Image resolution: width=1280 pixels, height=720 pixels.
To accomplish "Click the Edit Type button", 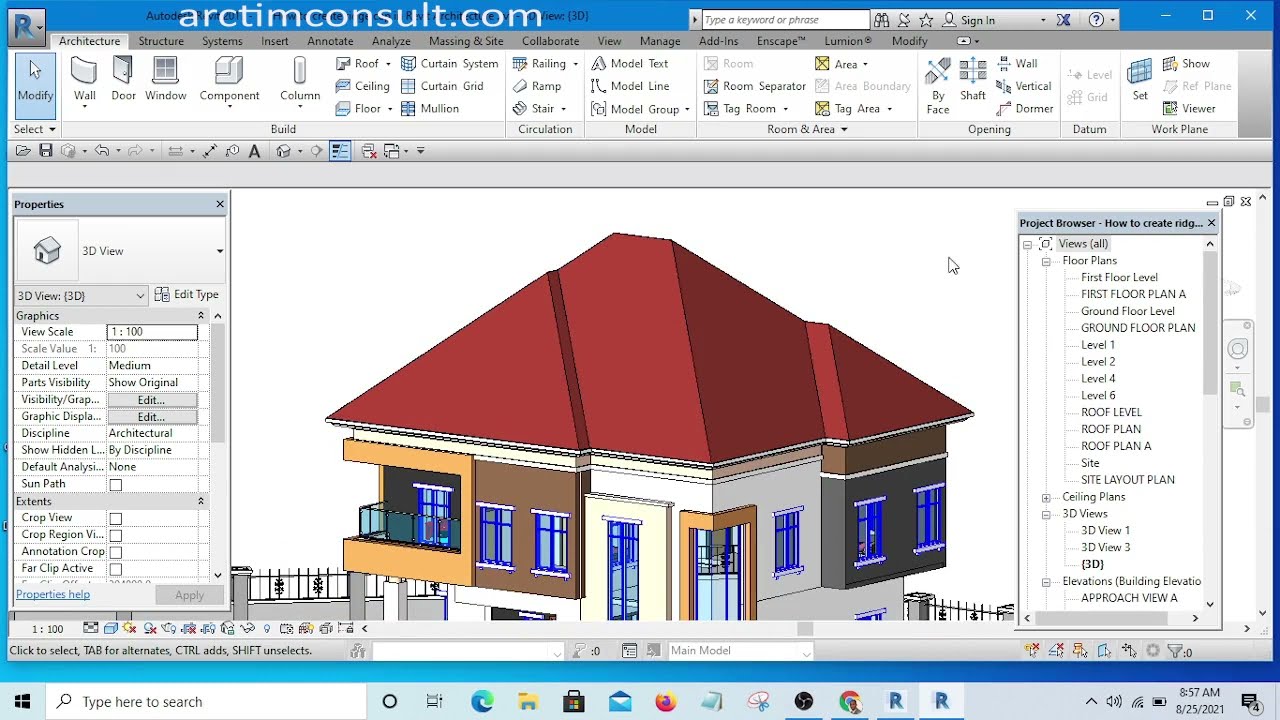I will 187,295.
